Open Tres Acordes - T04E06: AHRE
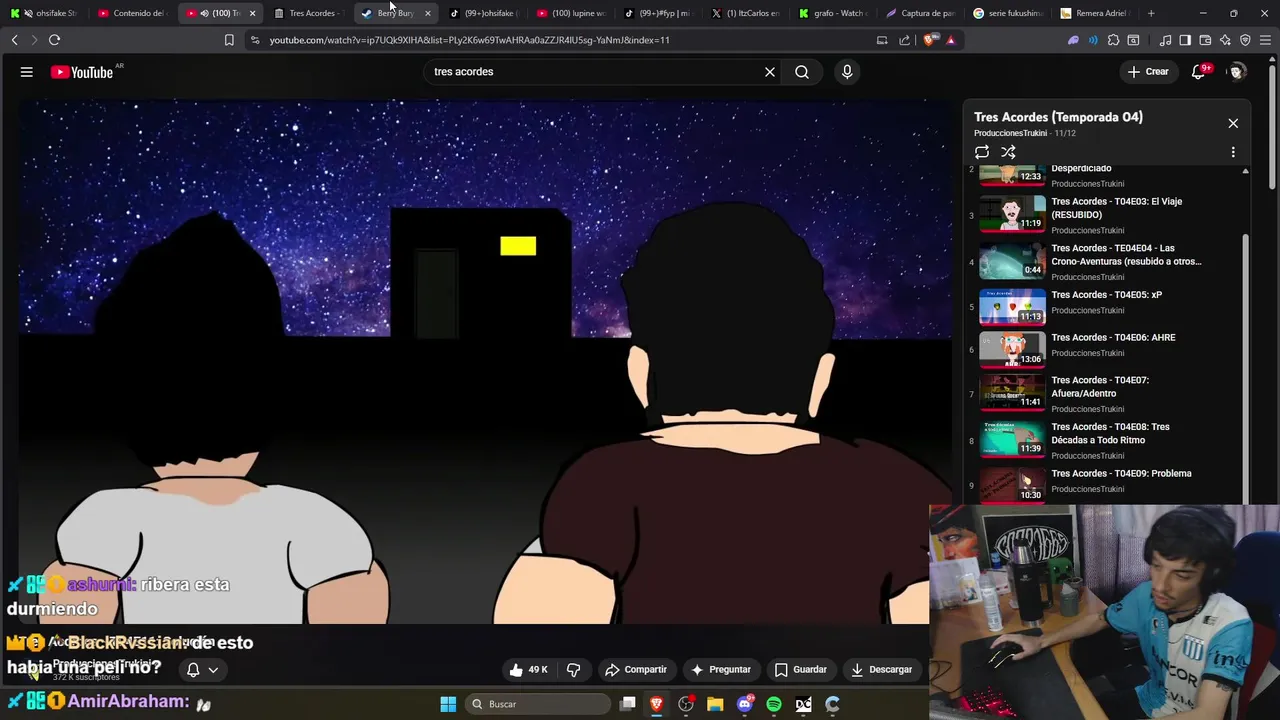Viewport: 1280px width, 720px height. pos(1113,338)
